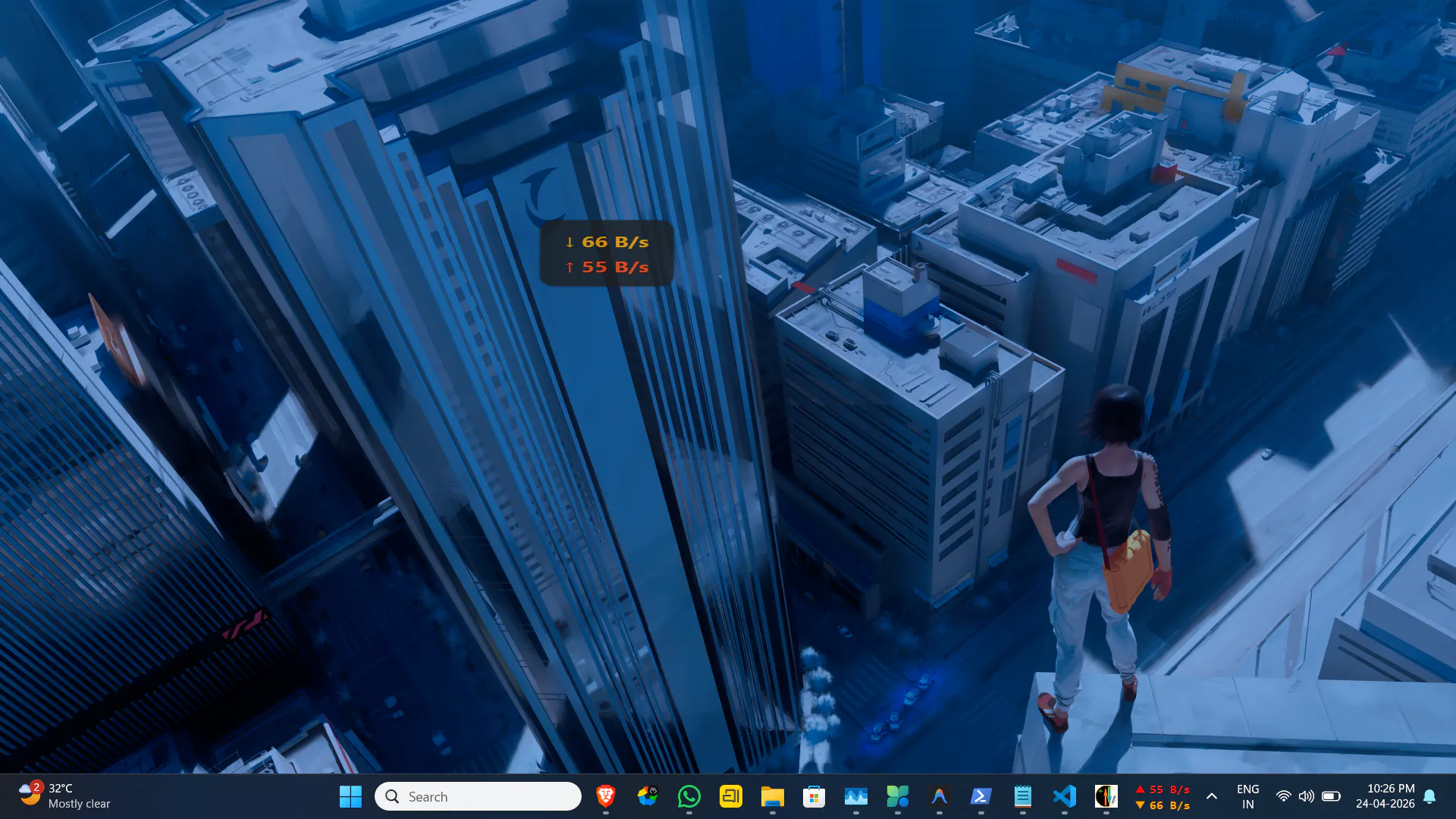Click the 66 B/s download reading on widget

(x=607, y=242)
